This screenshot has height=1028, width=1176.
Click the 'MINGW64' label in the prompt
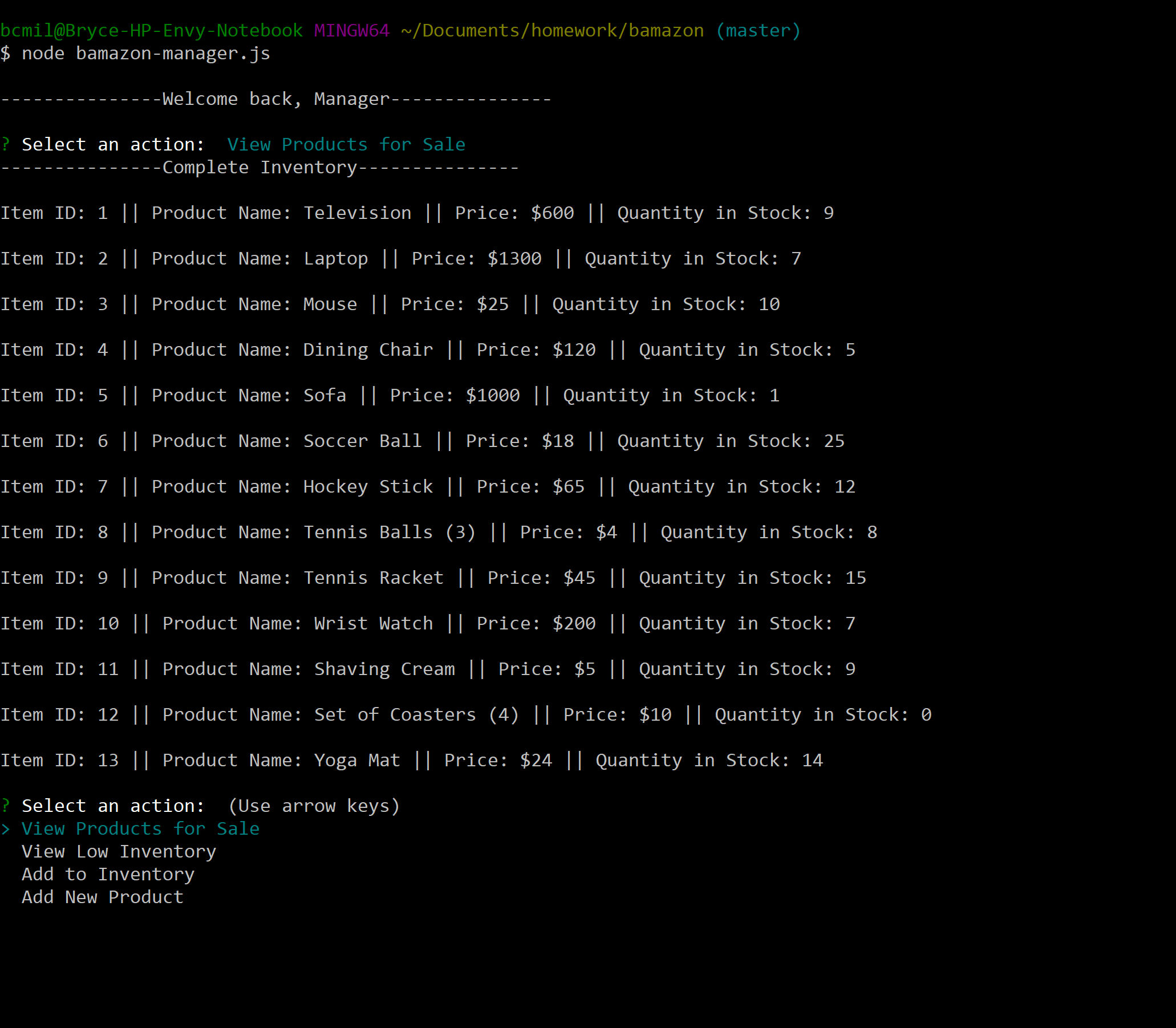pyautogui.click(x=352, y=30)
